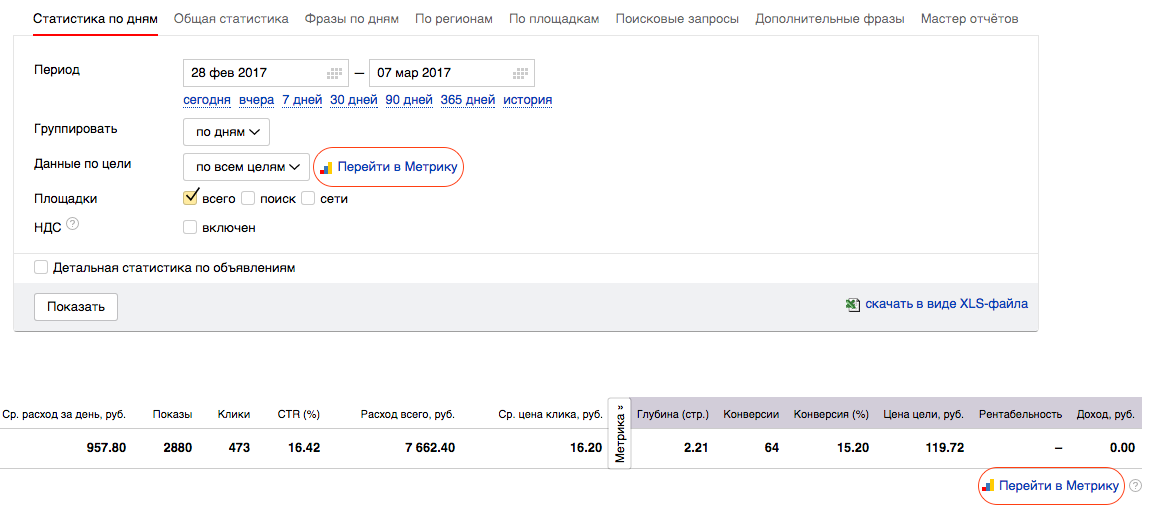Click the «сегодня» period link
Screen dimensions: 1151x511
(x=207, y=100)
